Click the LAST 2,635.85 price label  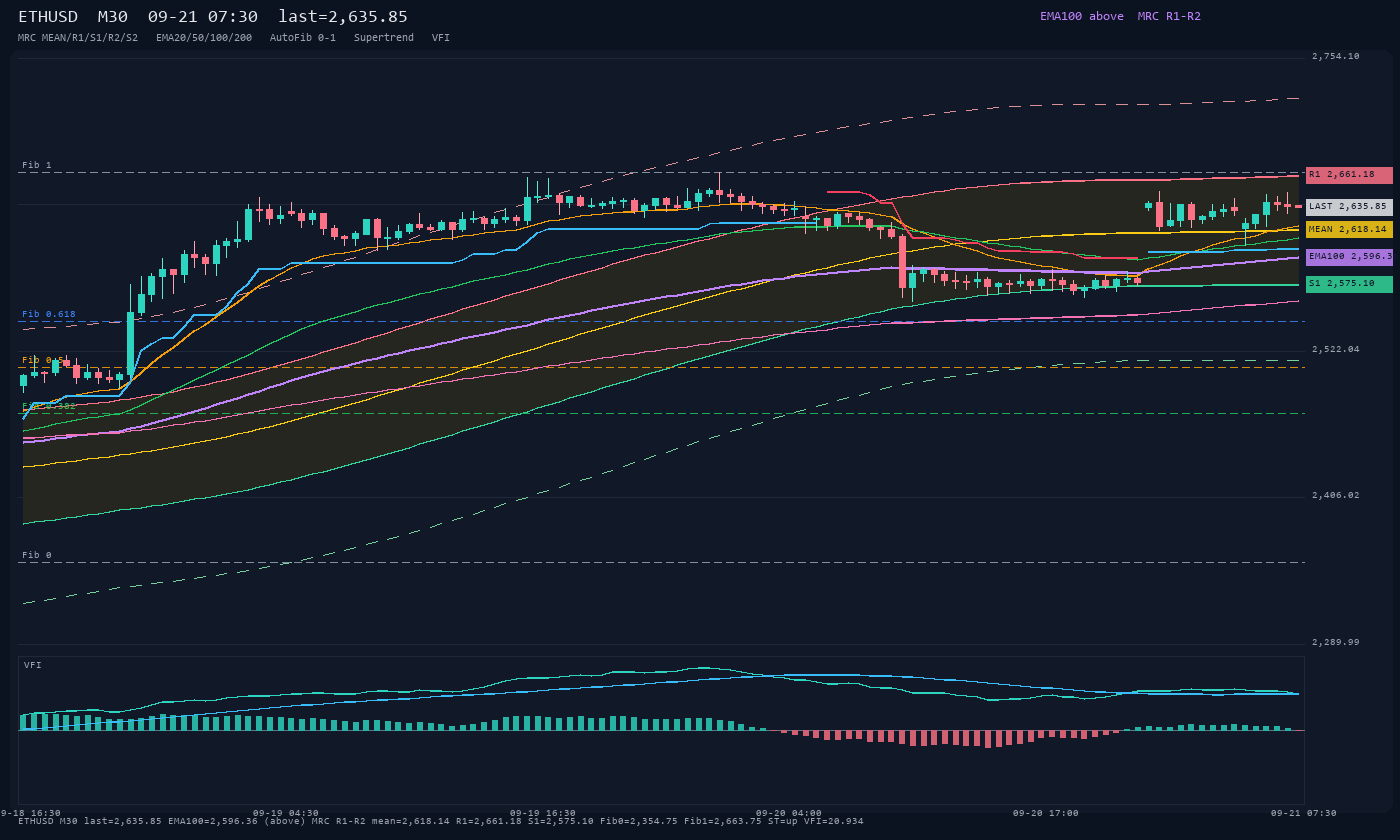pos(1349,207)
